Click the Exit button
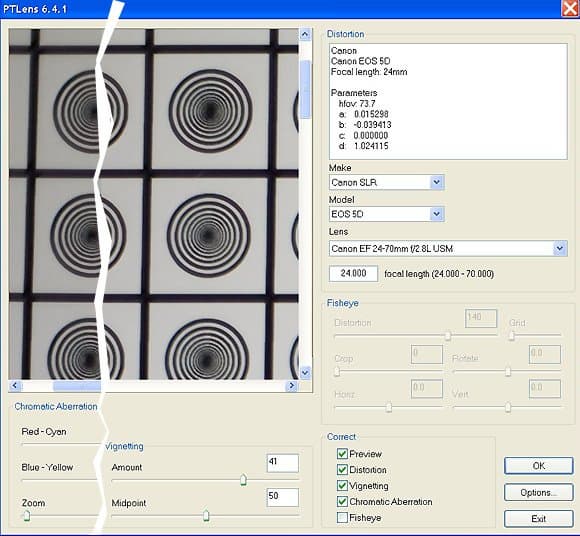Image resolution: width=580 pixels, height=536 pixels. (x=539, y=519)
